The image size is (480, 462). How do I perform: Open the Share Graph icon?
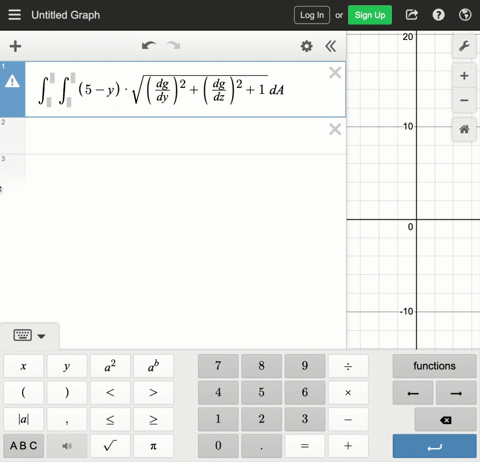coord(412,15)
